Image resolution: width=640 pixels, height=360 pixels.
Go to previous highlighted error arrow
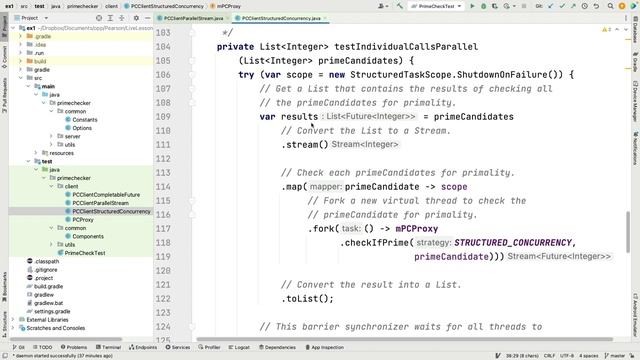click(x=617, y=29)
